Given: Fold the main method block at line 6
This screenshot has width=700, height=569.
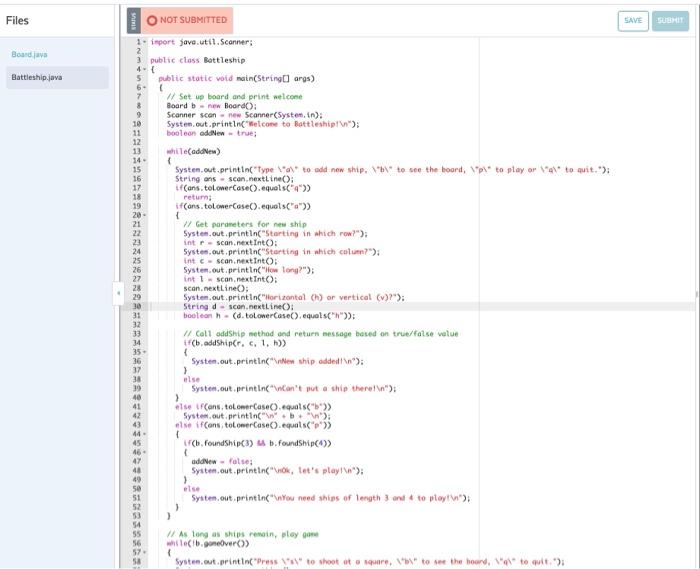Looking at the screenshot, I should (145, 87).
